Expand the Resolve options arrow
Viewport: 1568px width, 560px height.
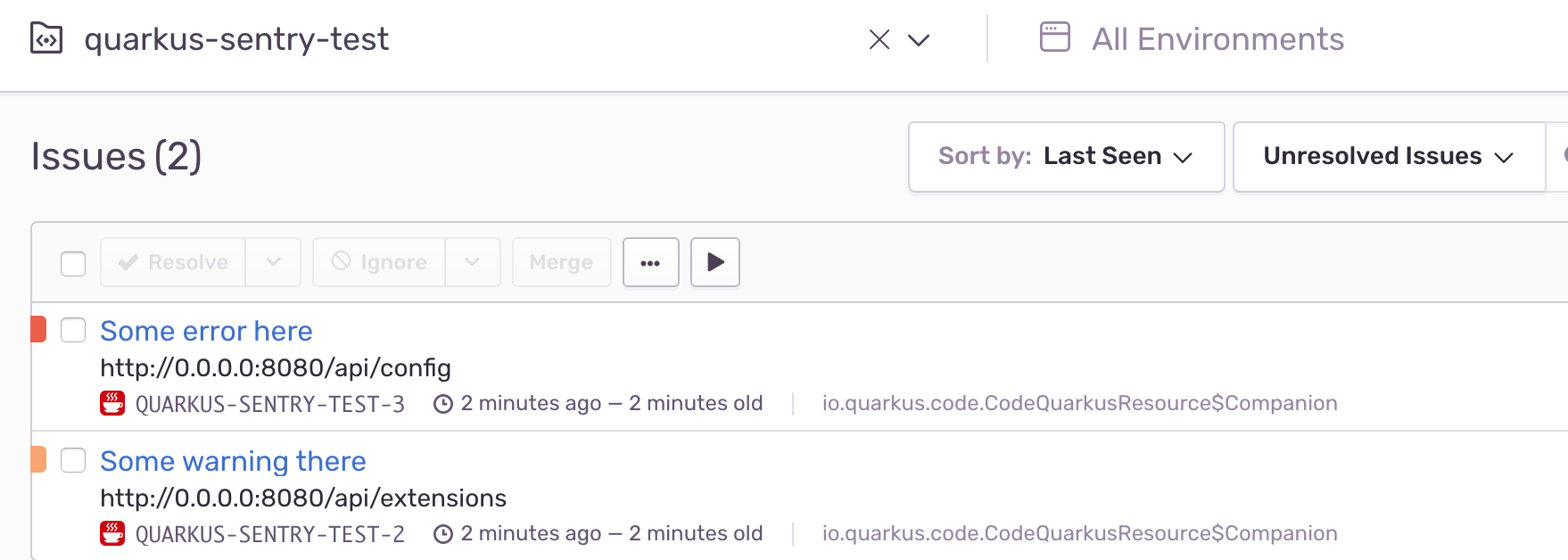coord(273,262)
